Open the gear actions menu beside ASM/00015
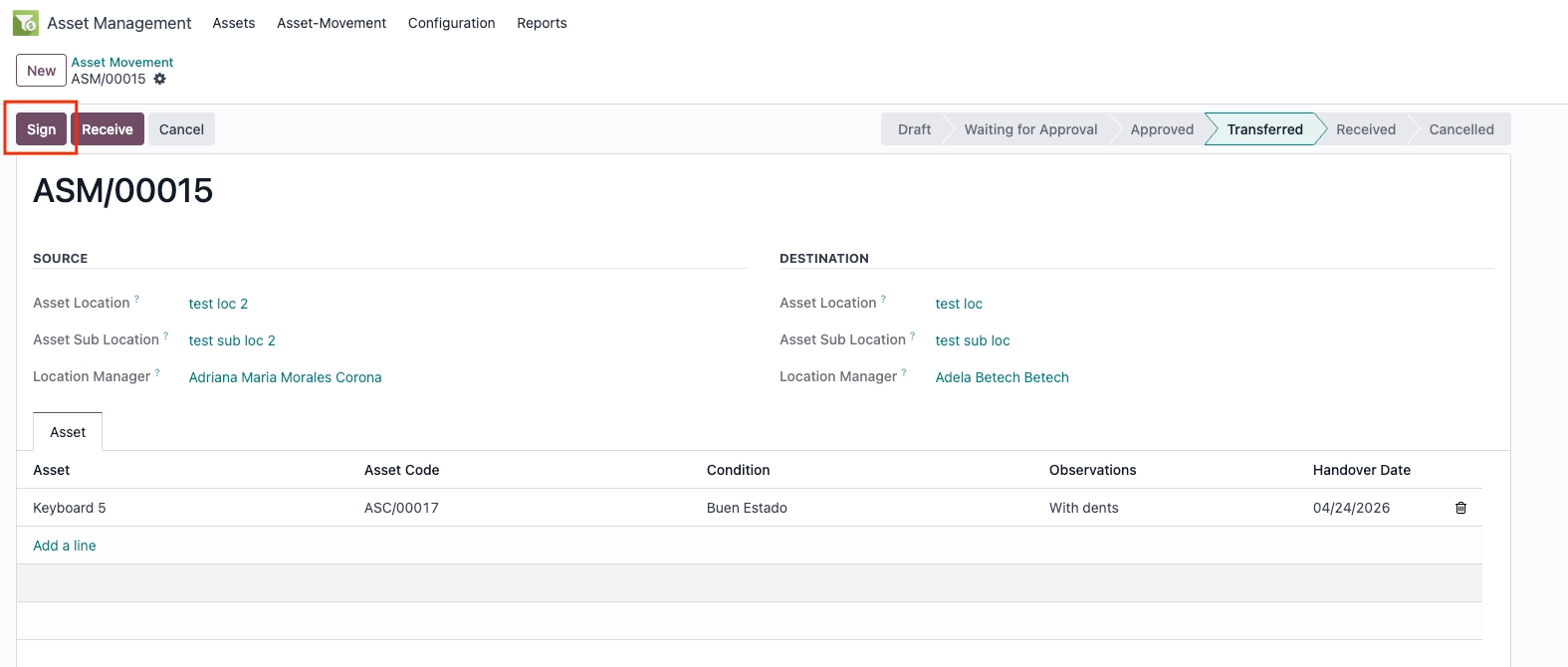Viewport: 1568px width, 667px height. (x=159, y=79)
